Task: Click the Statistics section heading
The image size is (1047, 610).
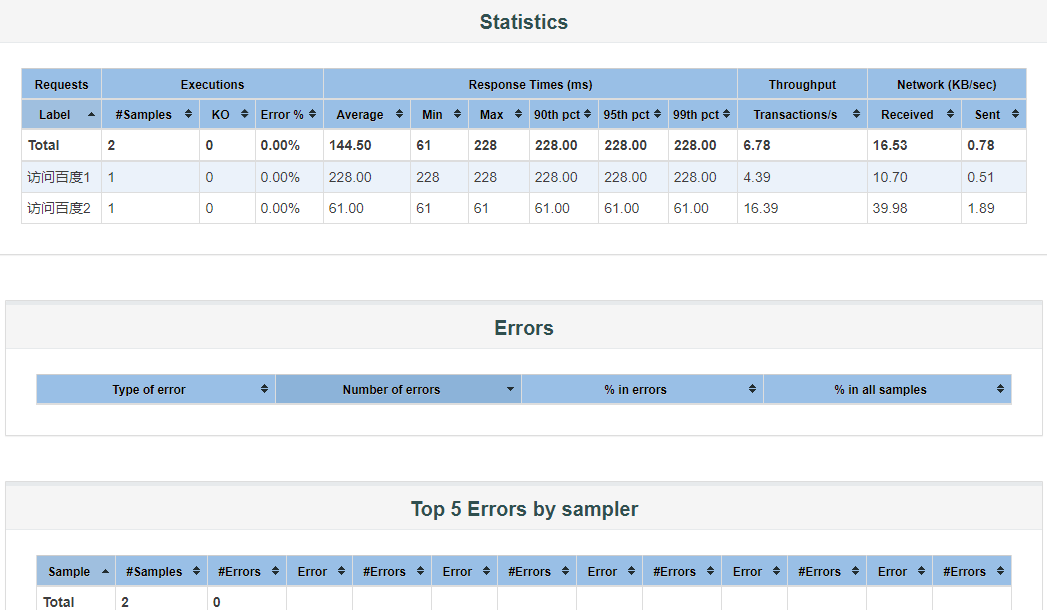Action: pos(524,22)
